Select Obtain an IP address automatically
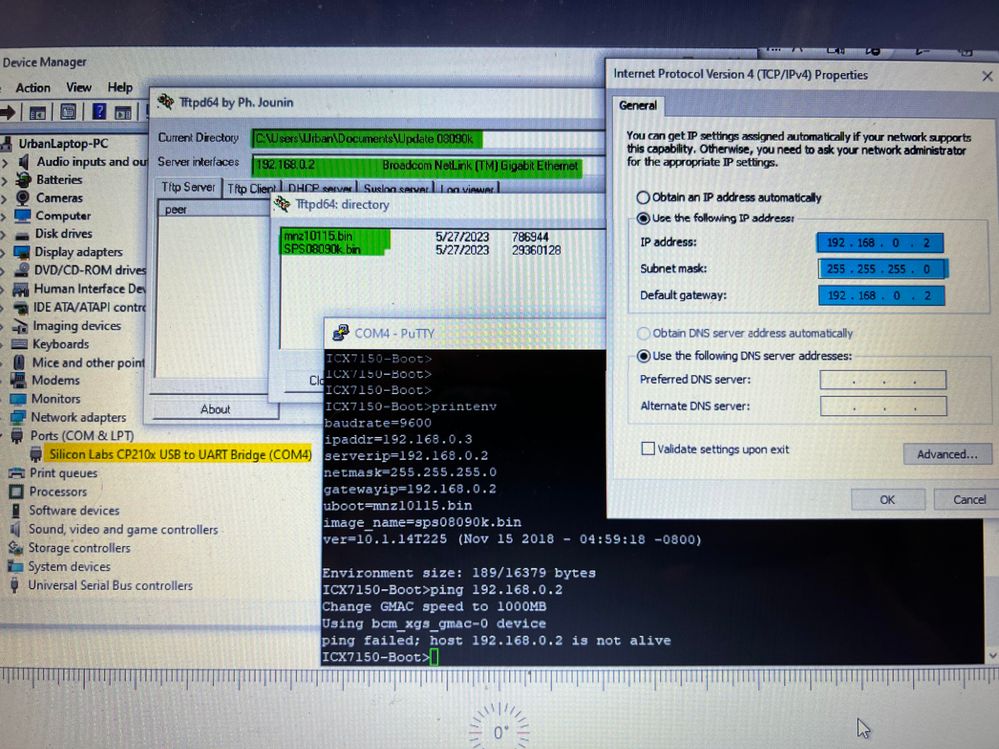The width and height of the screenshot is (999, 749). [x=643, y=198]
